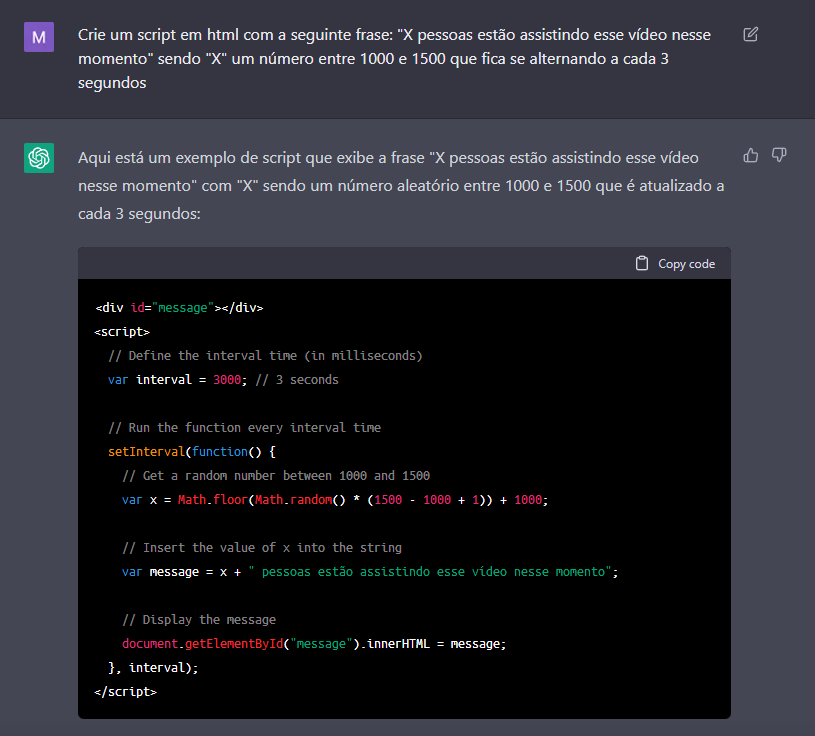
Task: Give the response a thumbs down
Action: click(x=779, y=155)
